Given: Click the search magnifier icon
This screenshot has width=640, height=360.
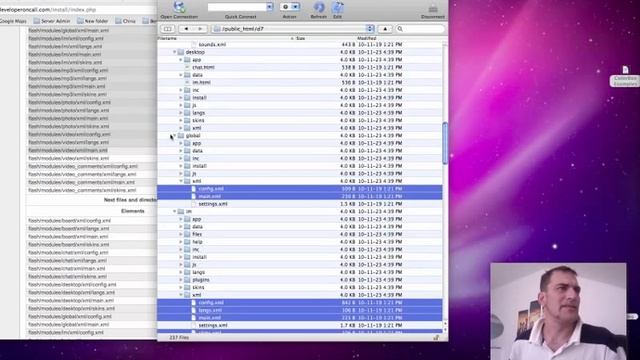Looking at the screenshot, I should [x=400, y=29].
